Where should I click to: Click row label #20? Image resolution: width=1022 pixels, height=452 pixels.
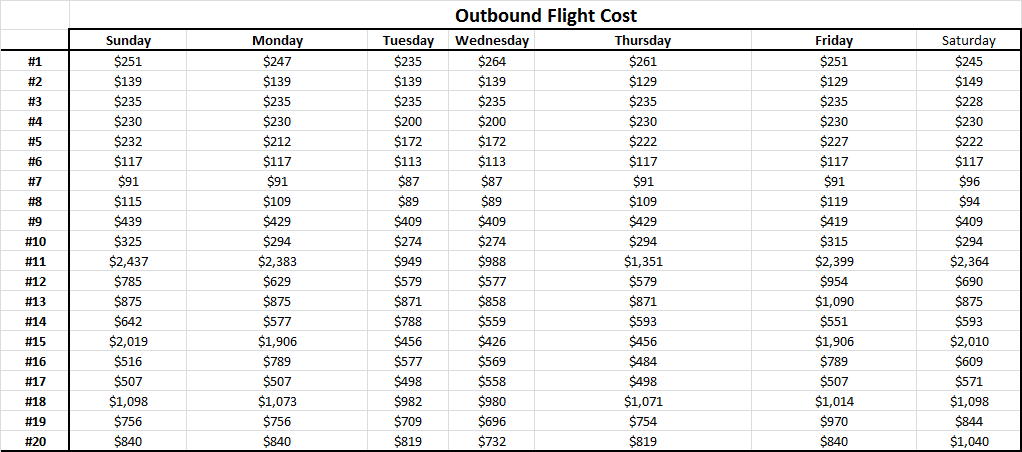click(35, 442)
